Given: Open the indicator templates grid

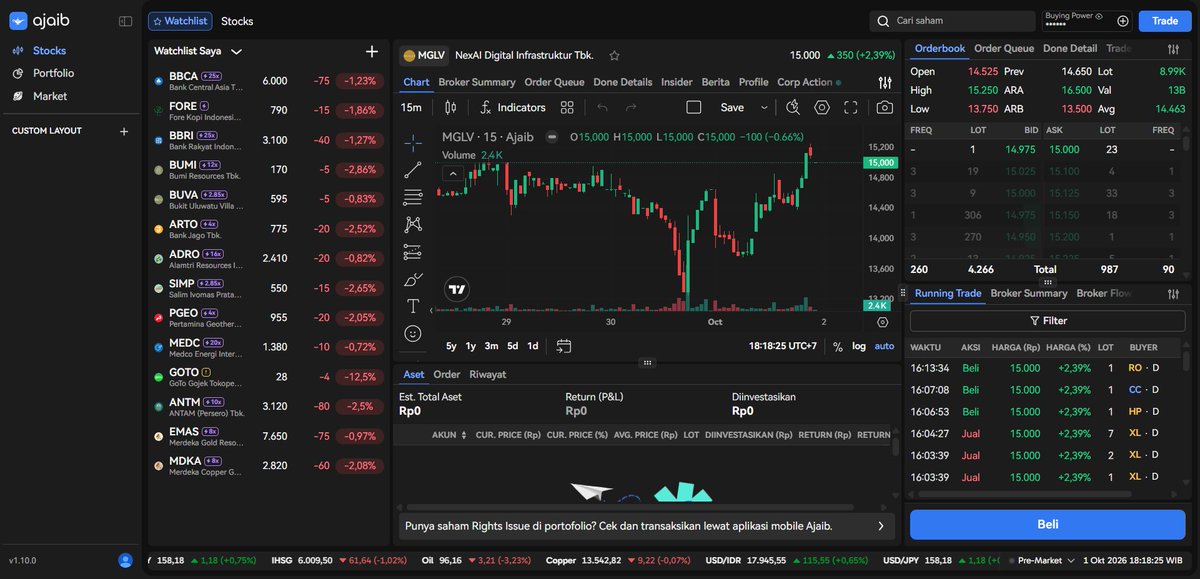Looking at the screenshot, I should (x=567, y=107).
